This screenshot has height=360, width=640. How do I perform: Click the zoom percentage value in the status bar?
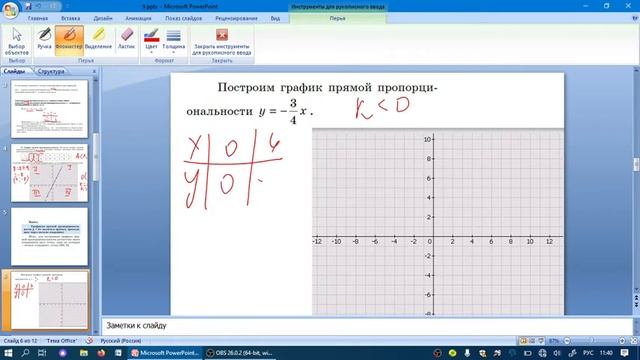click(554, 340)
